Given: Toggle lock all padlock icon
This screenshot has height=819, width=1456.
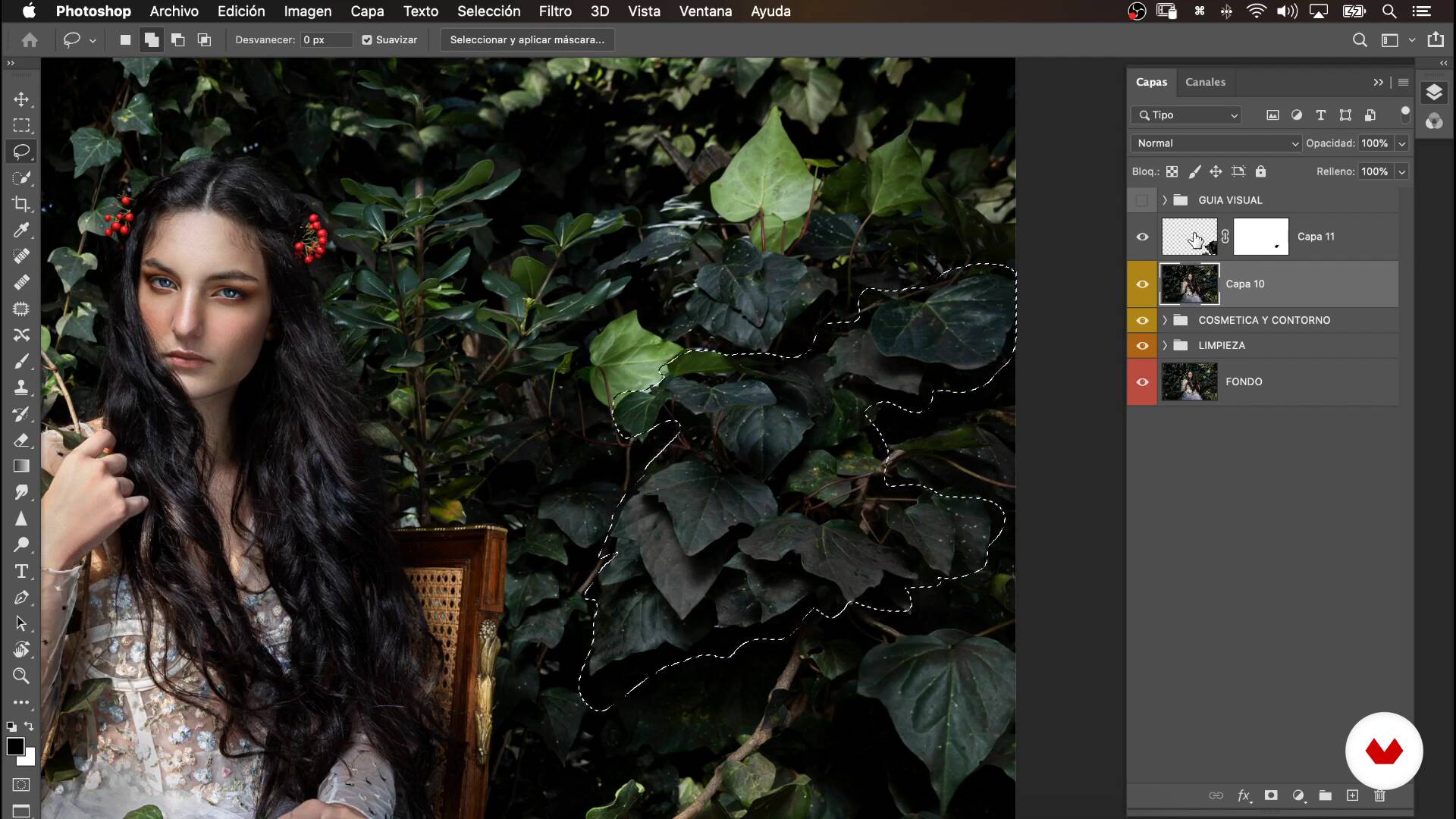Looking at the screenshot, I should point(1260,172).
